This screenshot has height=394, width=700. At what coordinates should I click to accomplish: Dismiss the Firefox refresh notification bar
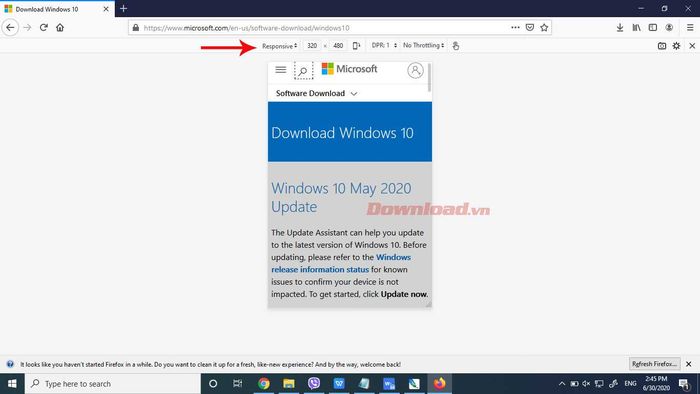point(689,364)
